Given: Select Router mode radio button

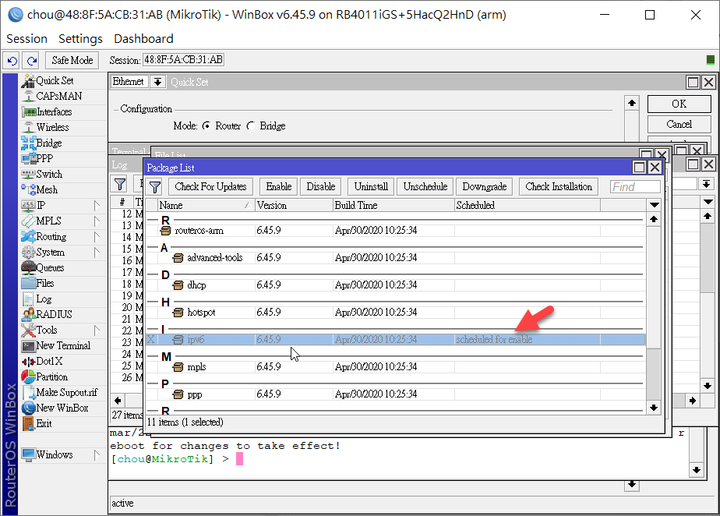Looking at the screenshot, I should click(207, 126).
